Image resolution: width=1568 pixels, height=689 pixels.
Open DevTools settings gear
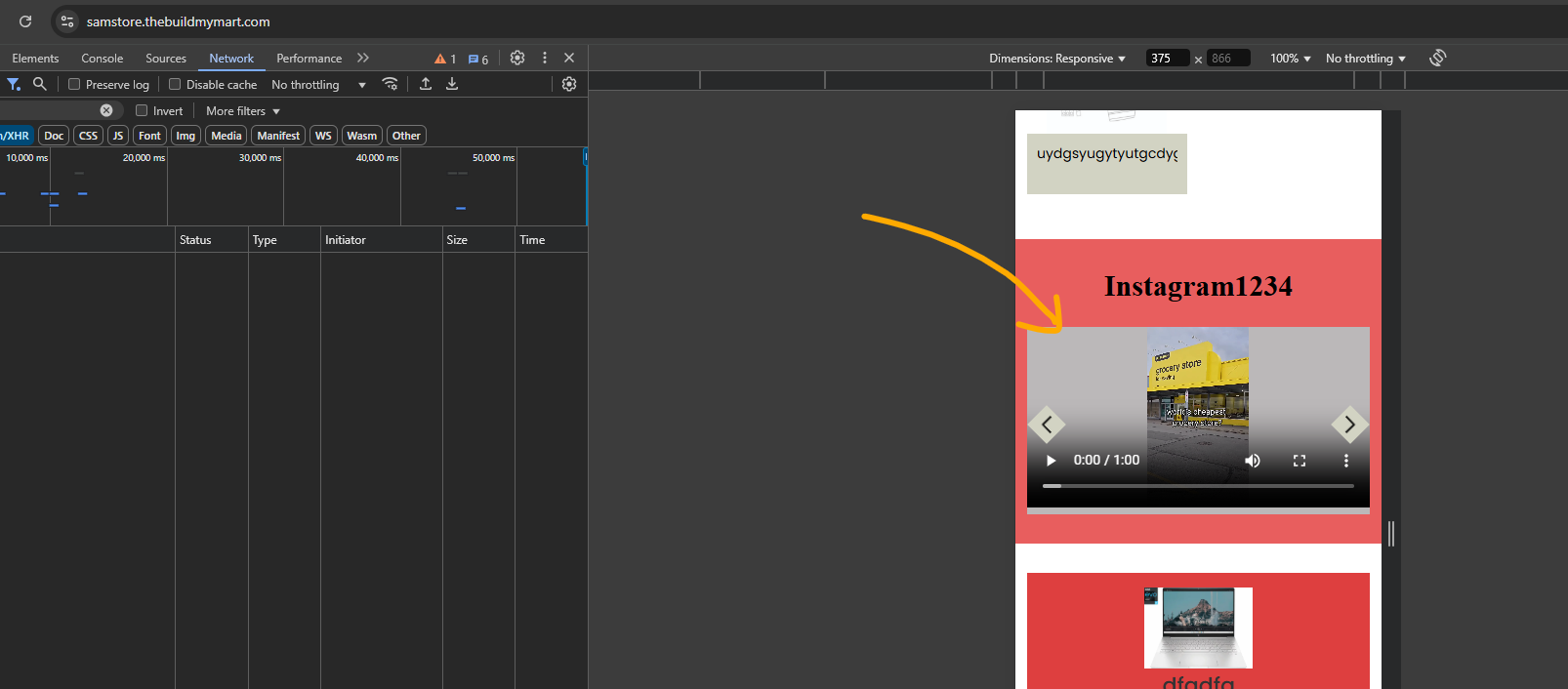pos(517,59)
